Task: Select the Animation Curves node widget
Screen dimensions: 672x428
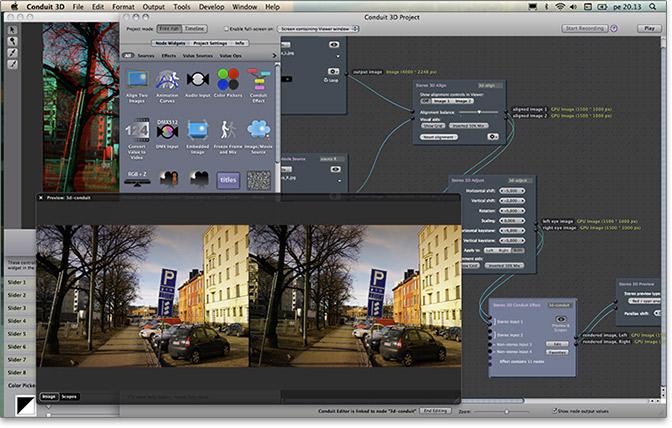Action: point(167,85)
